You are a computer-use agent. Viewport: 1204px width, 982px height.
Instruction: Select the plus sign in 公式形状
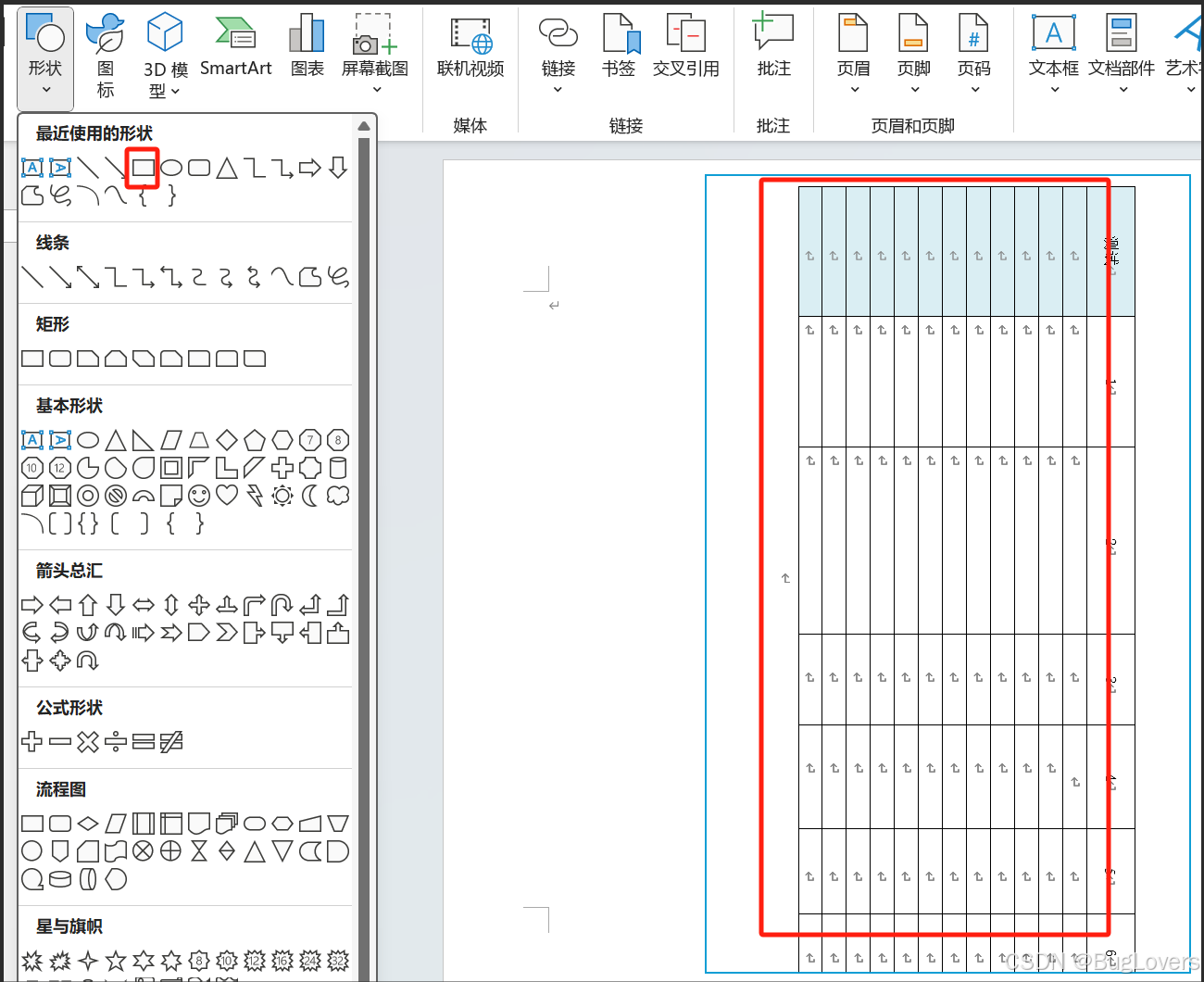pos(32,742)
